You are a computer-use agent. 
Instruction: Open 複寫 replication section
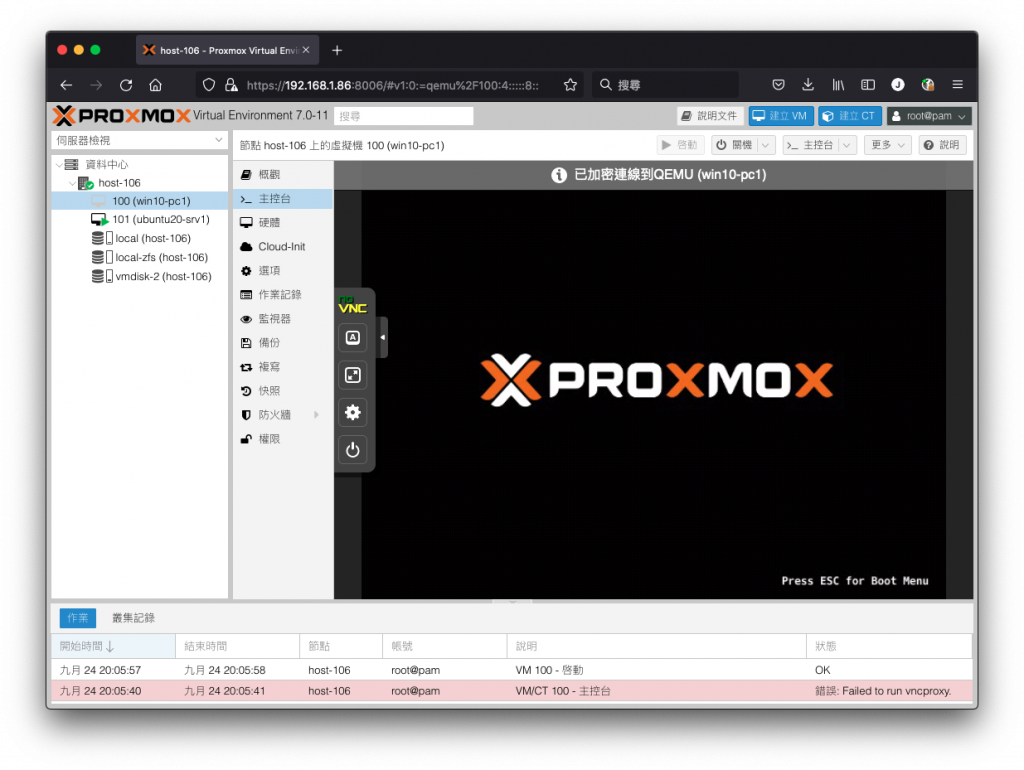[283, 367]
